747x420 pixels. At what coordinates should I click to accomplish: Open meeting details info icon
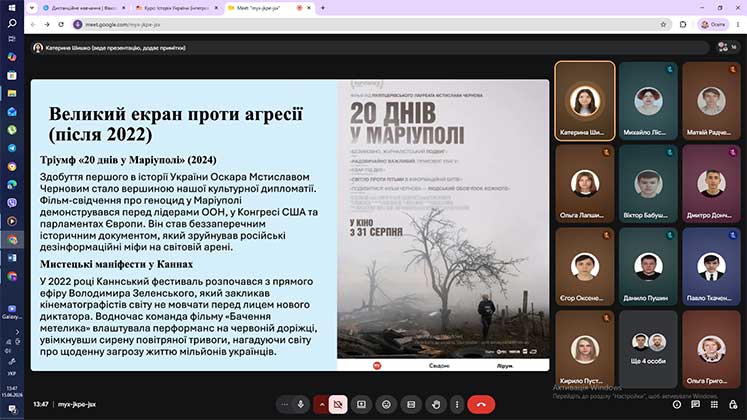tap(677, 404)
